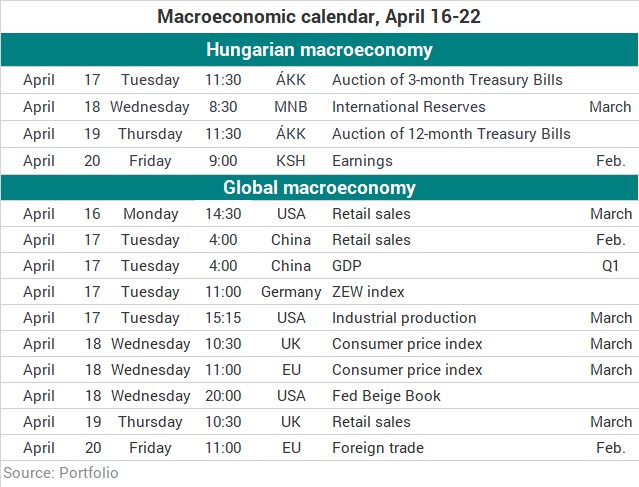Click the KSH Earnings entry
639x487 pixels.
pyautogui.click(x=362, y=161)
